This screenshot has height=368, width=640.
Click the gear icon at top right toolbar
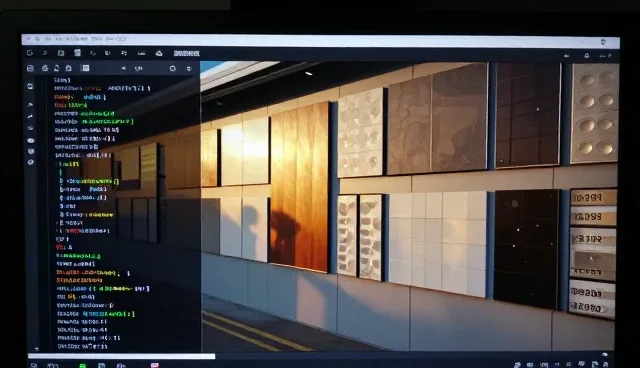(x=587, y=55)
